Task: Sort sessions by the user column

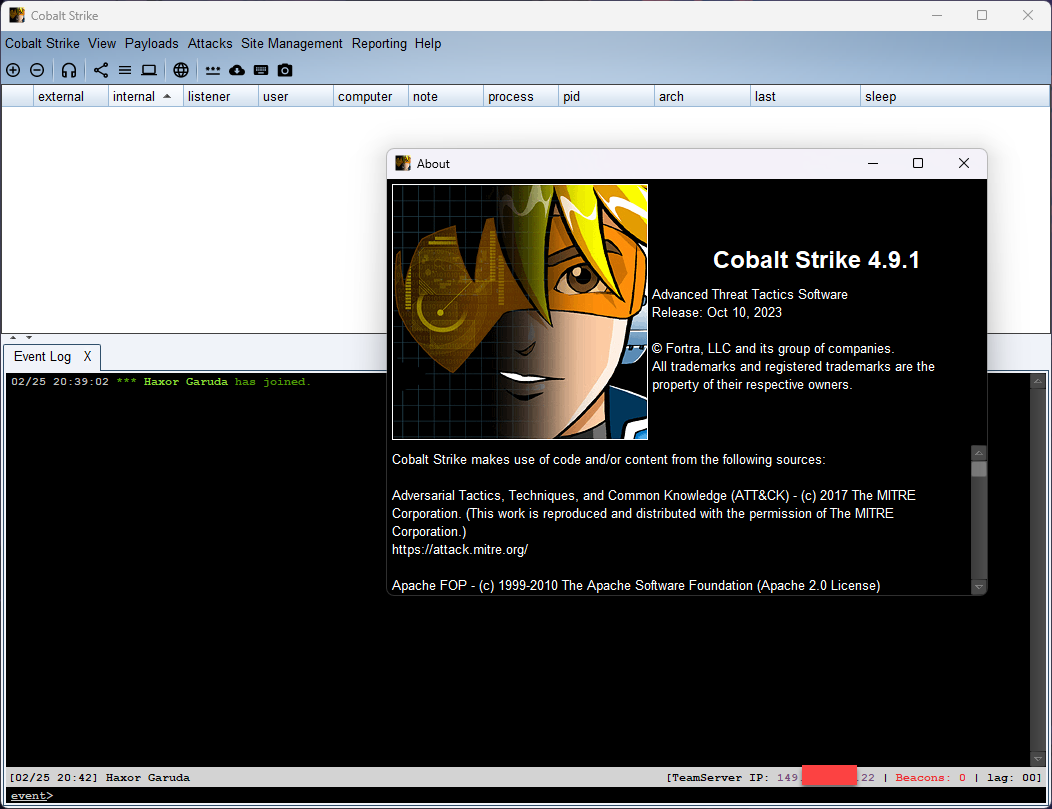Action: coord(296,97)
